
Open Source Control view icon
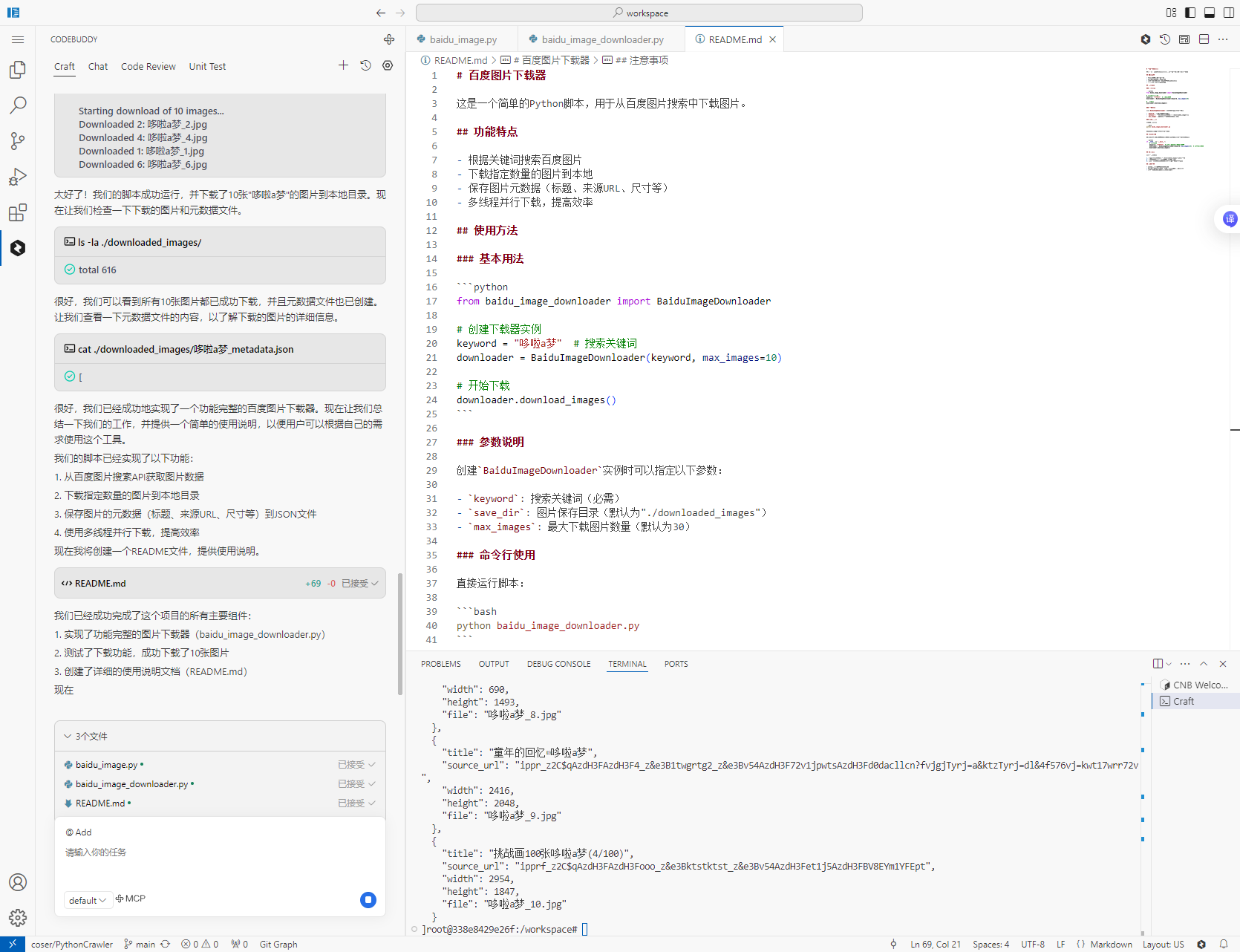[18, 141]
